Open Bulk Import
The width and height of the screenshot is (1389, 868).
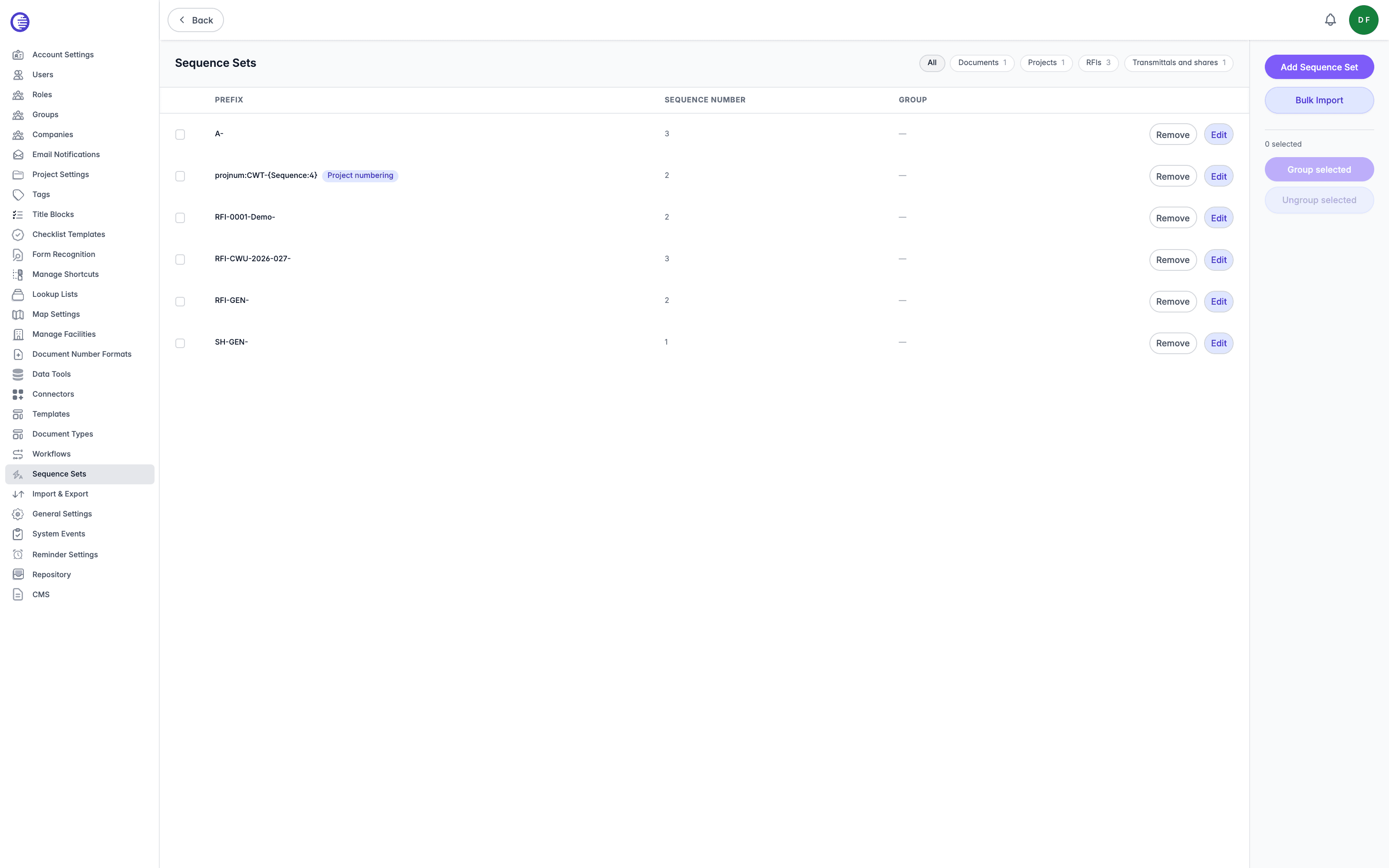[x=1319, y=100]
